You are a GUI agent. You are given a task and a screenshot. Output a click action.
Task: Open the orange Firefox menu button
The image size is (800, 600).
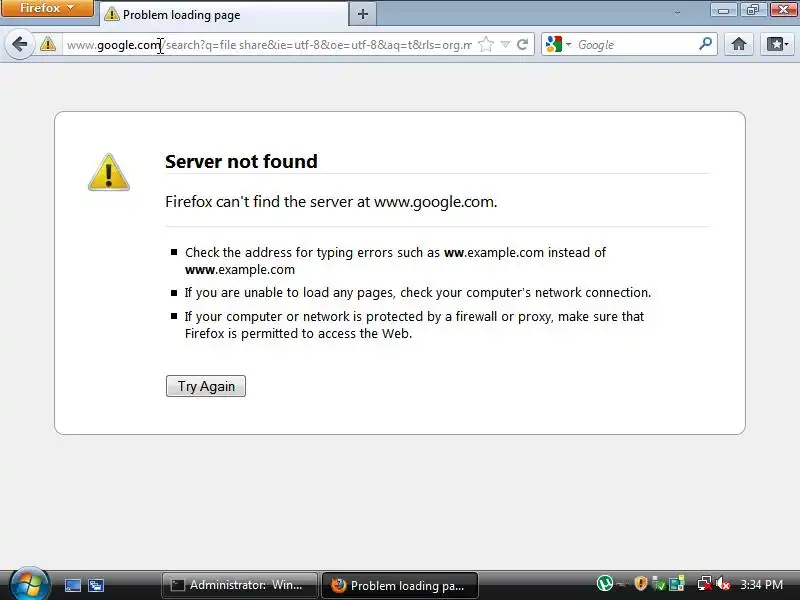pos(47,8)
